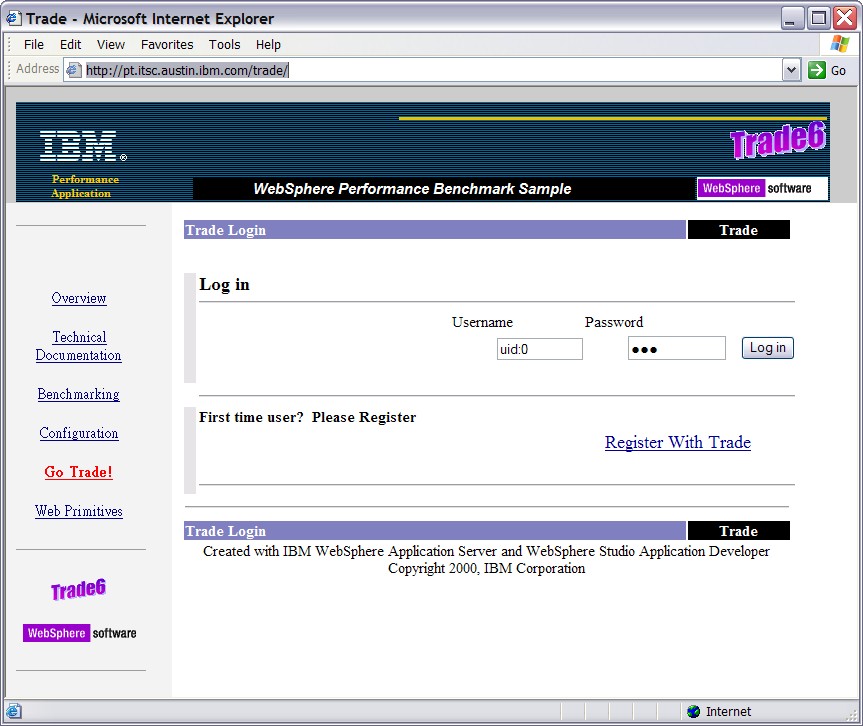
Task: Click the 'Performance Application' text under the IBM logo
Action: pos(84,186)
